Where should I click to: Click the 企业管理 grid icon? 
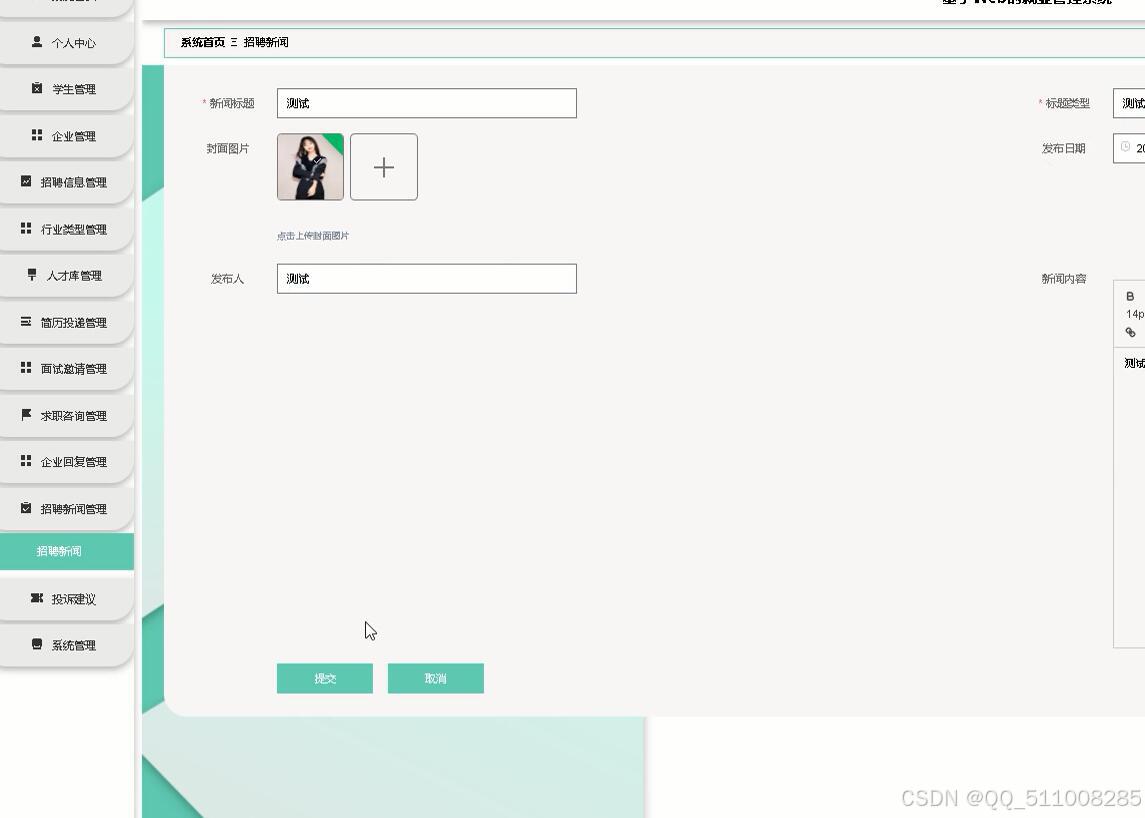[37, 135]
